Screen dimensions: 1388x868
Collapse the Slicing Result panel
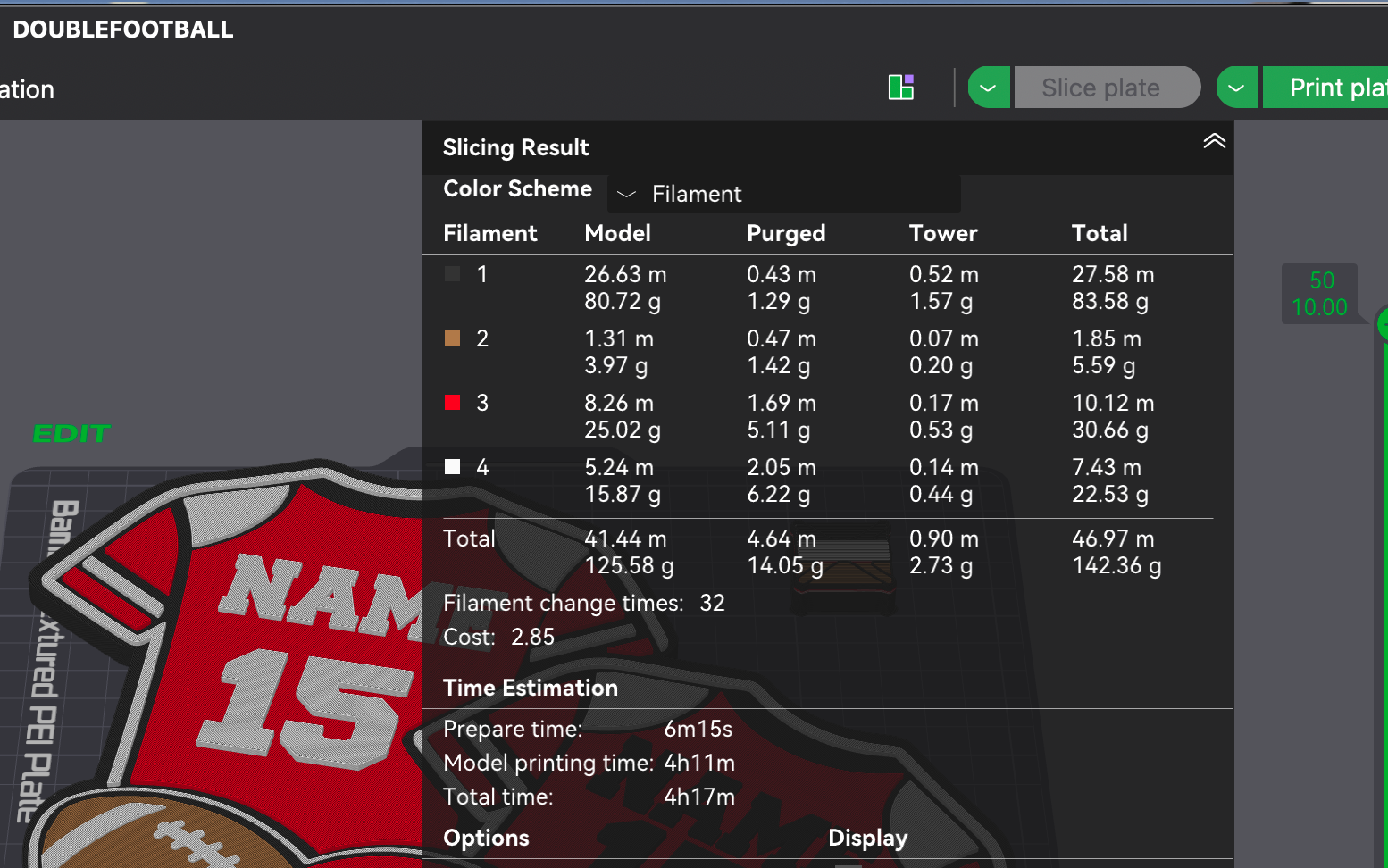(1214, 141)
